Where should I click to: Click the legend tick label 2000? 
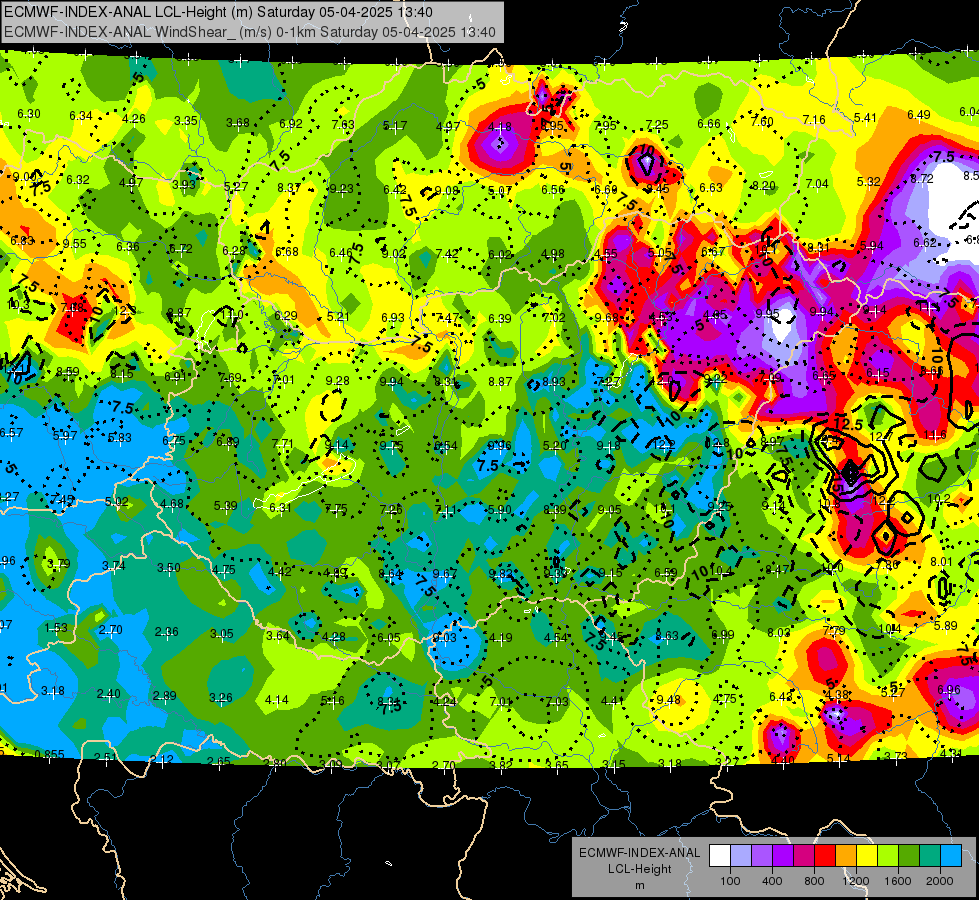tap(940, 881)
